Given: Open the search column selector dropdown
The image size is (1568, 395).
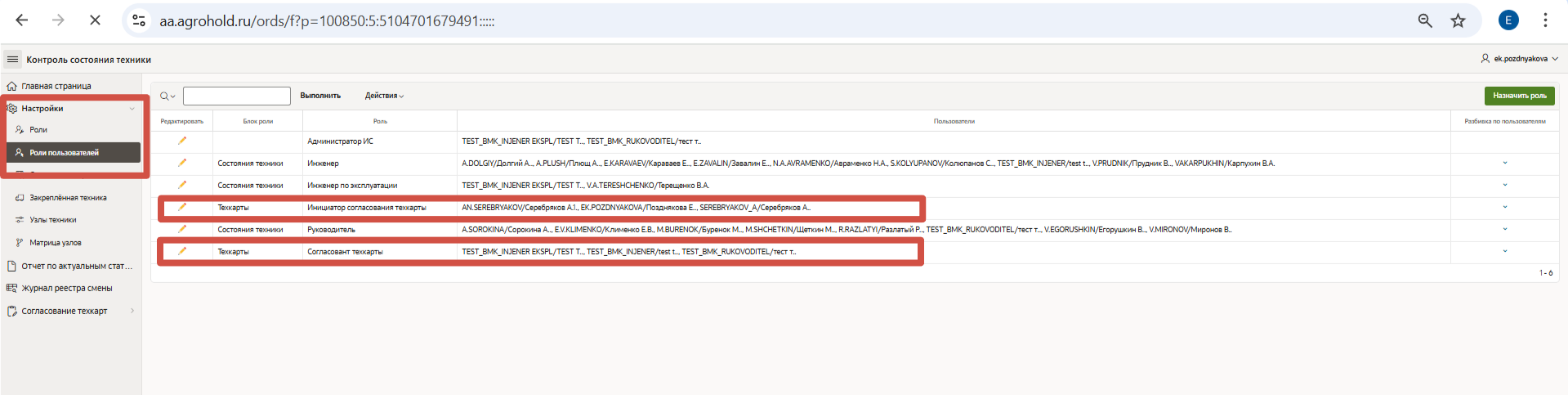Looking at the screenshot, I should pyautogui.click(x=168, y=97).
